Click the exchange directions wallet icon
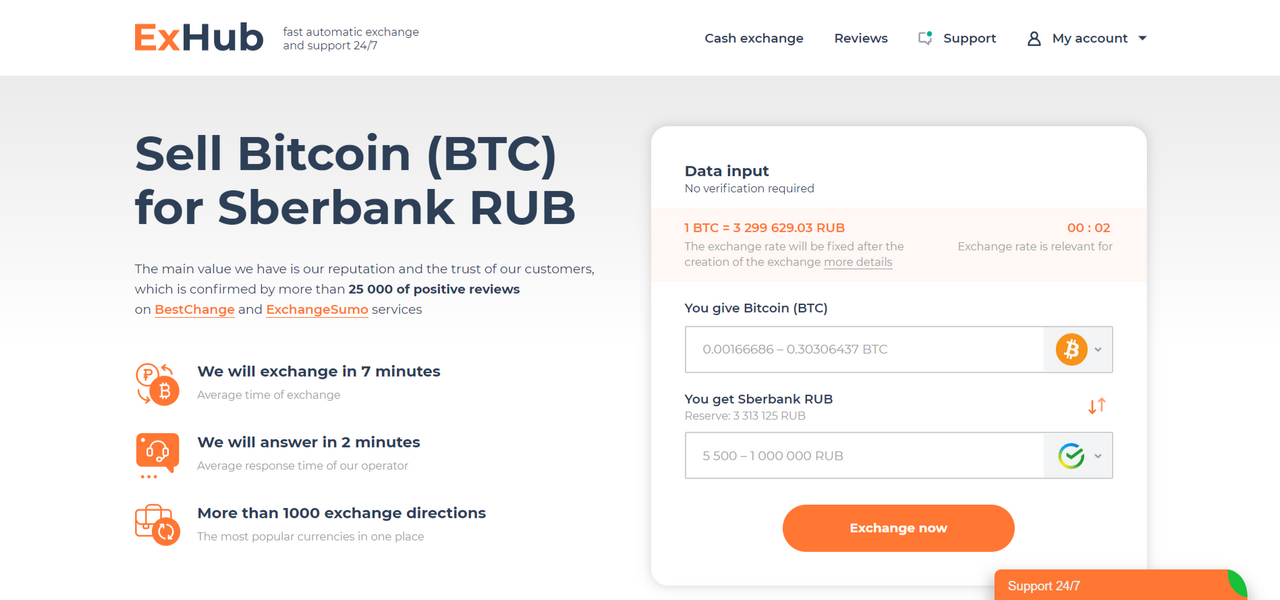Image resolution: width=1280 pixels, height=600 pixels. click(x=157, y=524)
